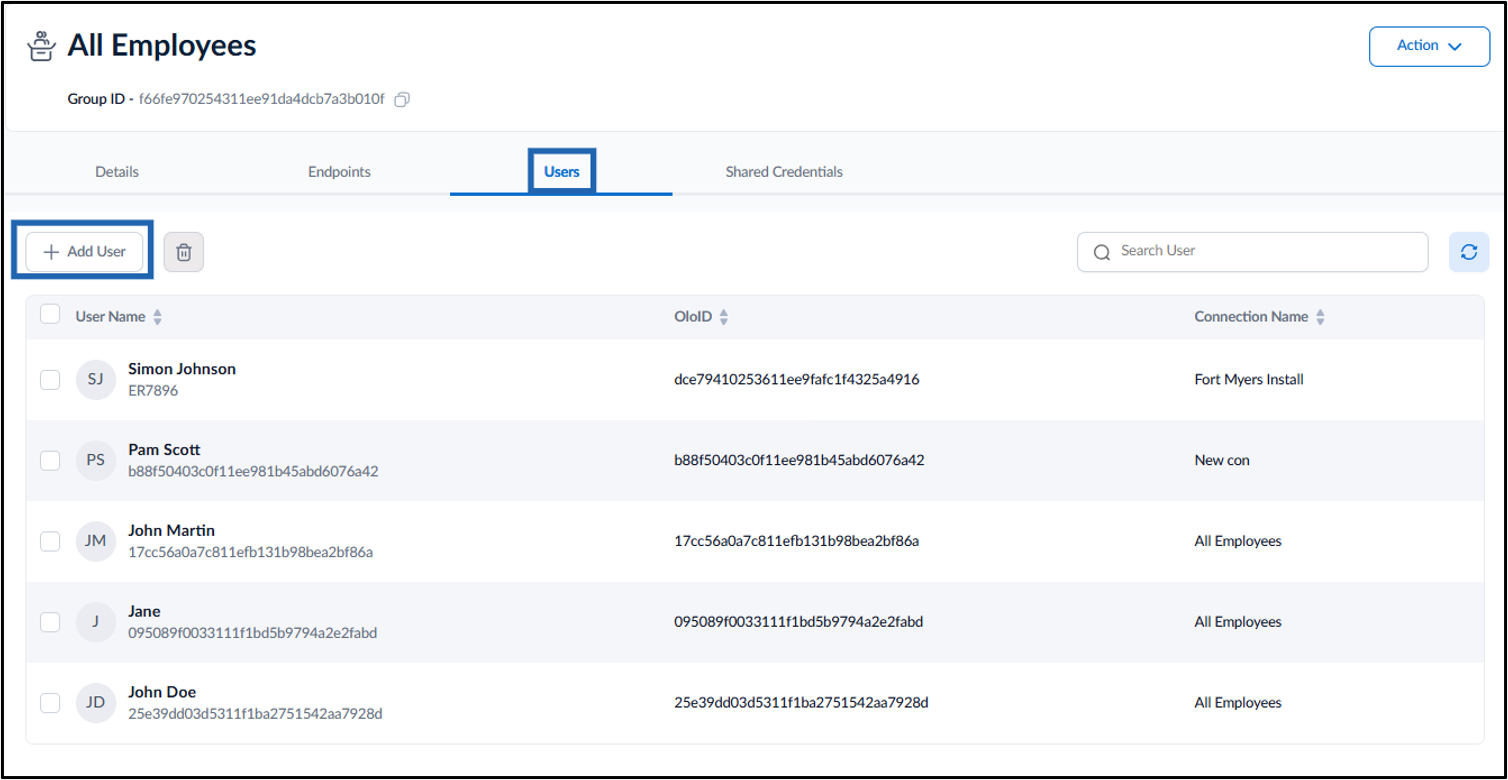Check the box for Pam Scott
This screenshot has width=1508, height=780.
50,461
